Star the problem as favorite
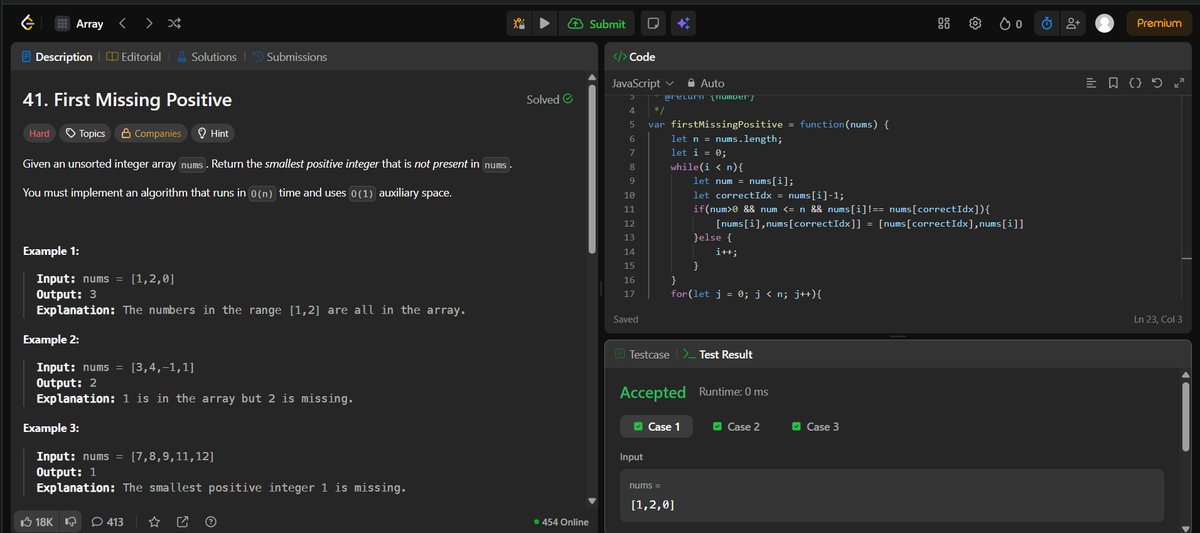This screenshot has height=533, width=1200. click(x=155, y=521)
